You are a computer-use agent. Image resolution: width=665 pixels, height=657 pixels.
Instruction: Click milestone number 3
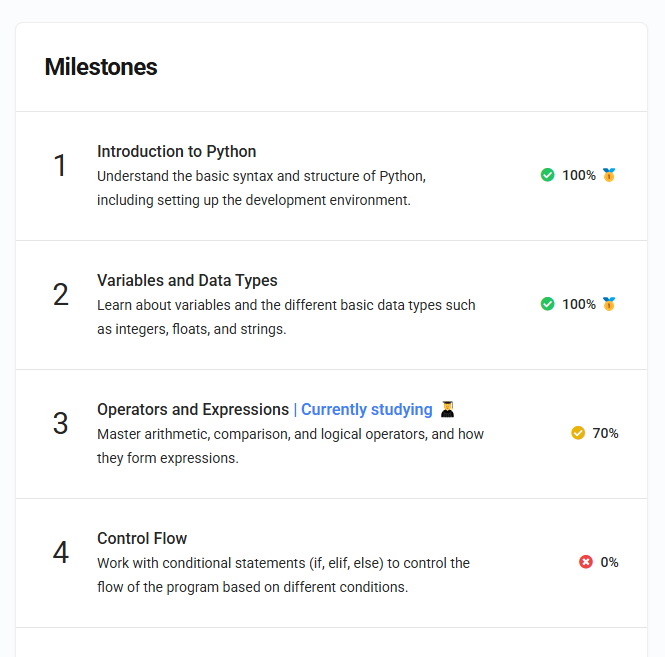(61, 423)
